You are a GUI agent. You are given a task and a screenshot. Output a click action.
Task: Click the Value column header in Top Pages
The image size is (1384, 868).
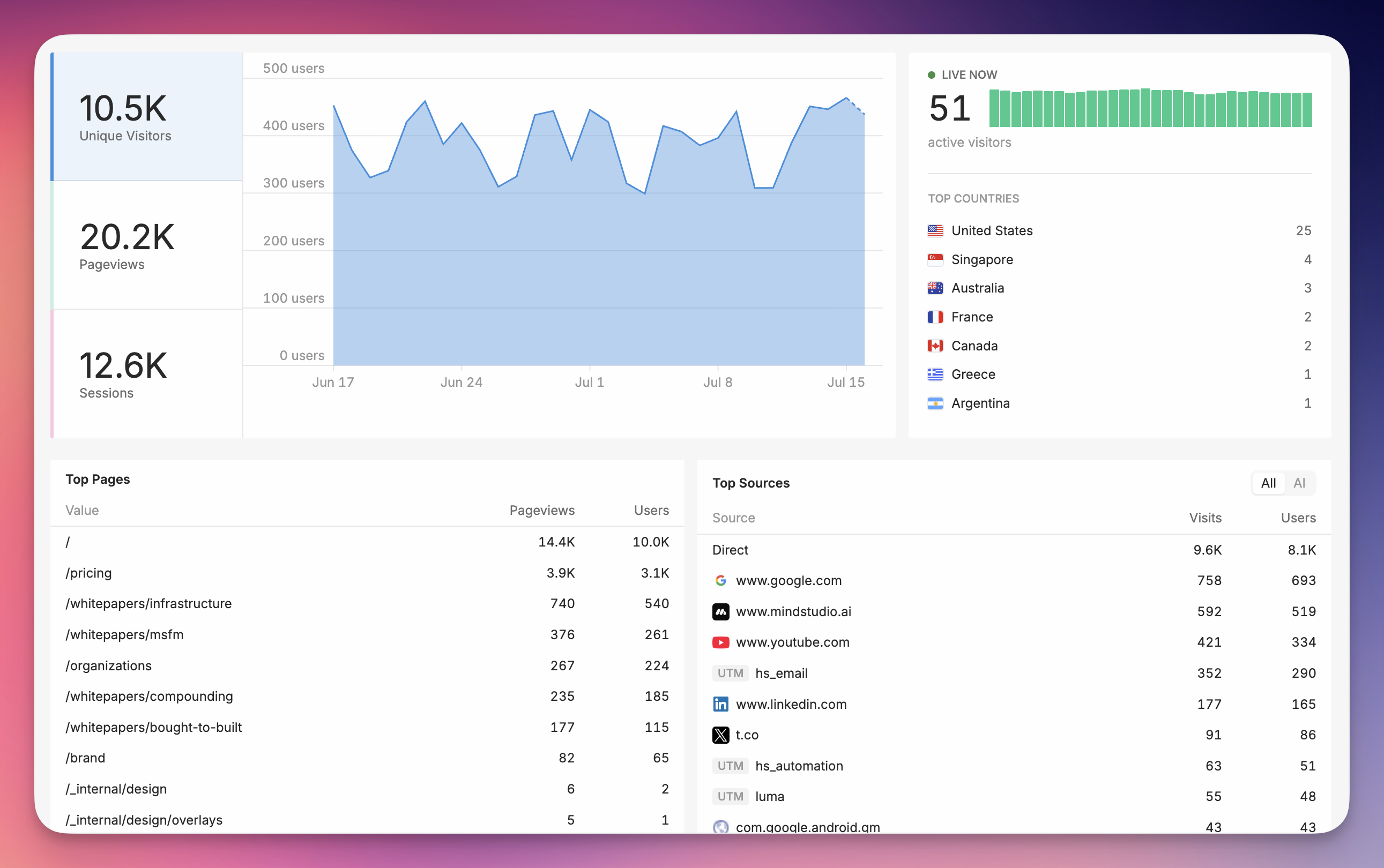pos(82,510)
